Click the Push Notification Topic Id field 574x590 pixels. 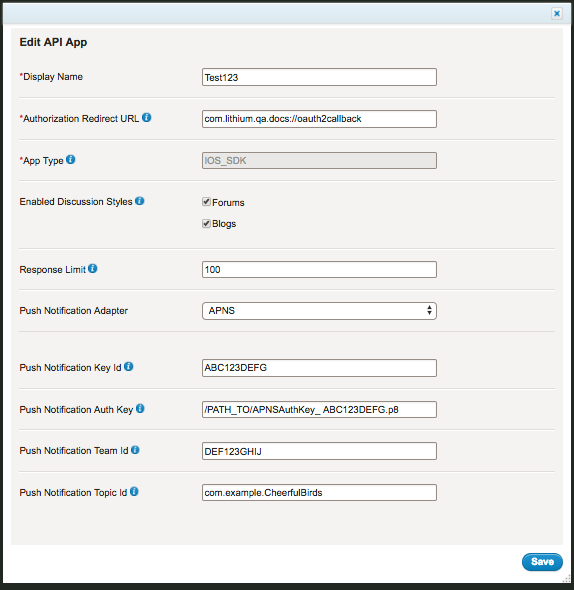pyautogui.click(x=319, y=493)
